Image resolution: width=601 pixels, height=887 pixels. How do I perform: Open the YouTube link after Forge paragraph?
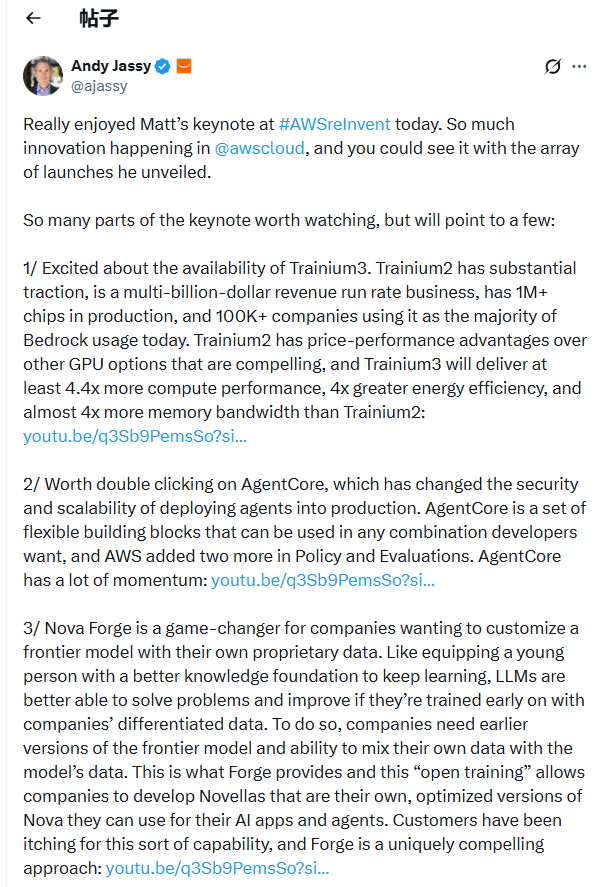(217, 866)
